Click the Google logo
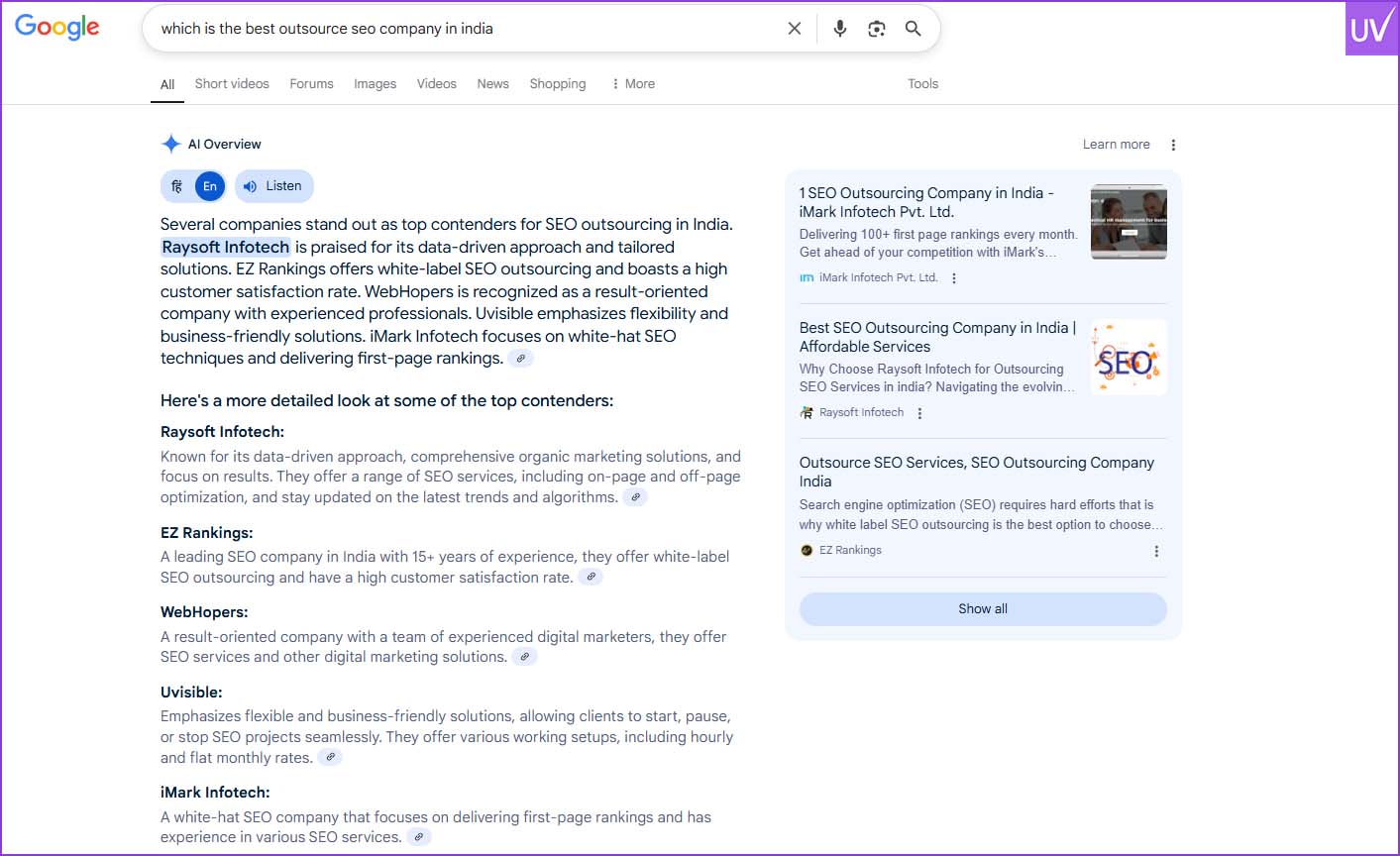Image resolution: width=1400 pixels, height=856 pixels. (x=57, y=27)
